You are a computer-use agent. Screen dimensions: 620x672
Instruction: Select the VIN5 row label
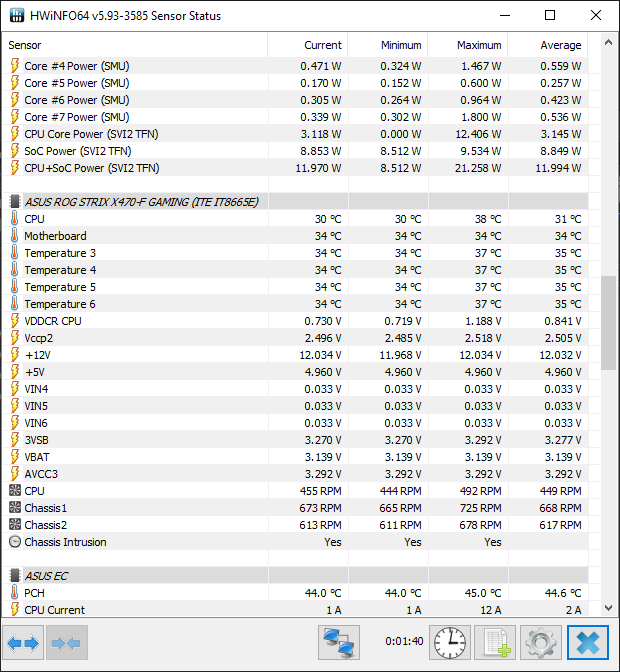click(x=36, y=406)
